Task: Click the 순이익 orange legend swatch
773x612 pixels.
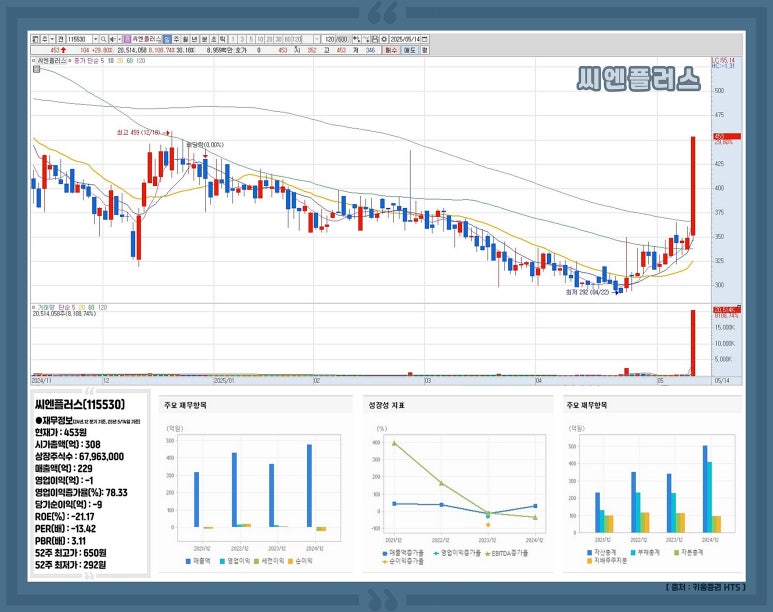Action: (290, 561)
